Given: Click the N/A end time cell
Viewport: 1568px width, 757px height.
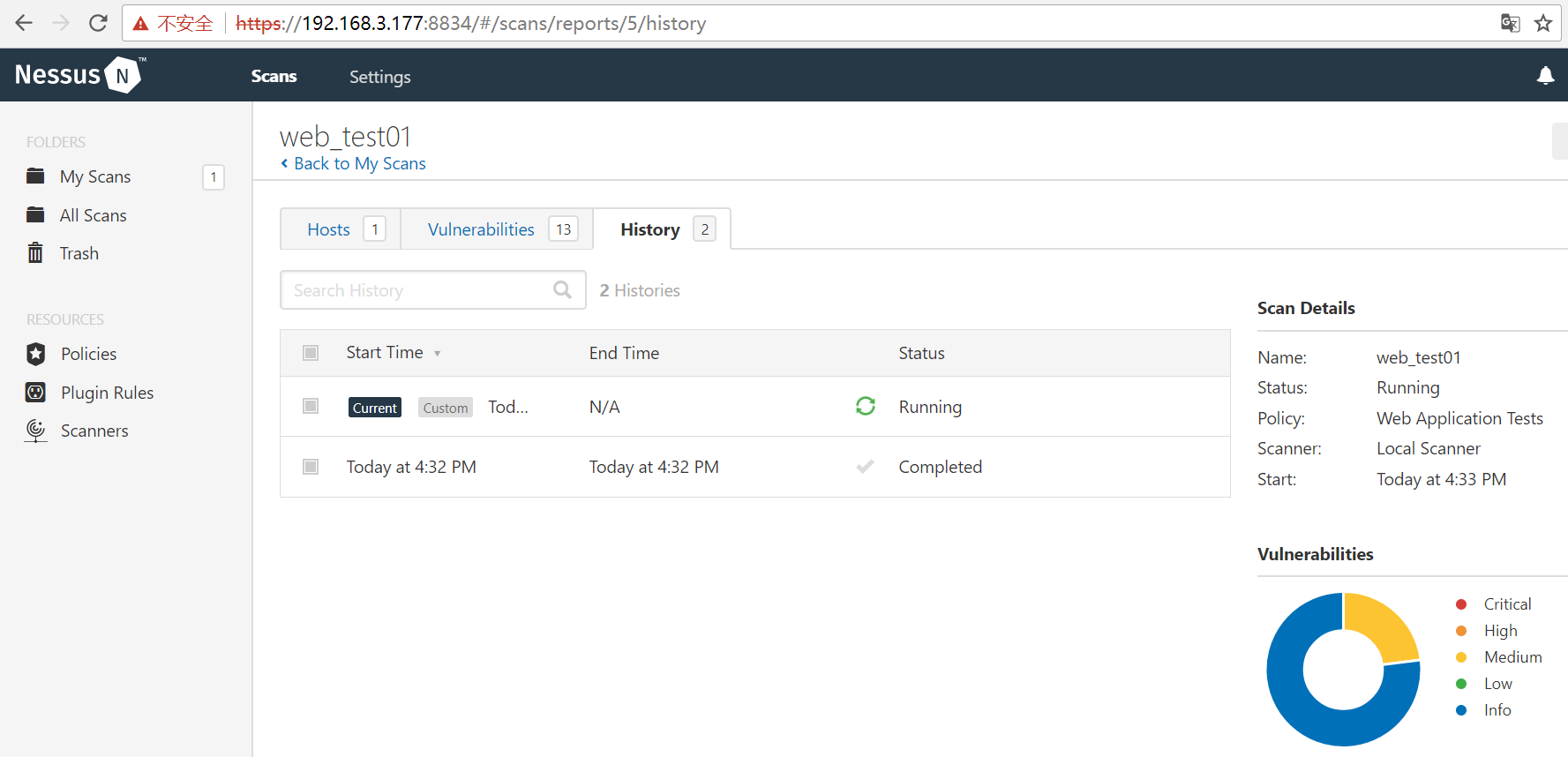Looking at the screenshot, I should click(604, 407).
